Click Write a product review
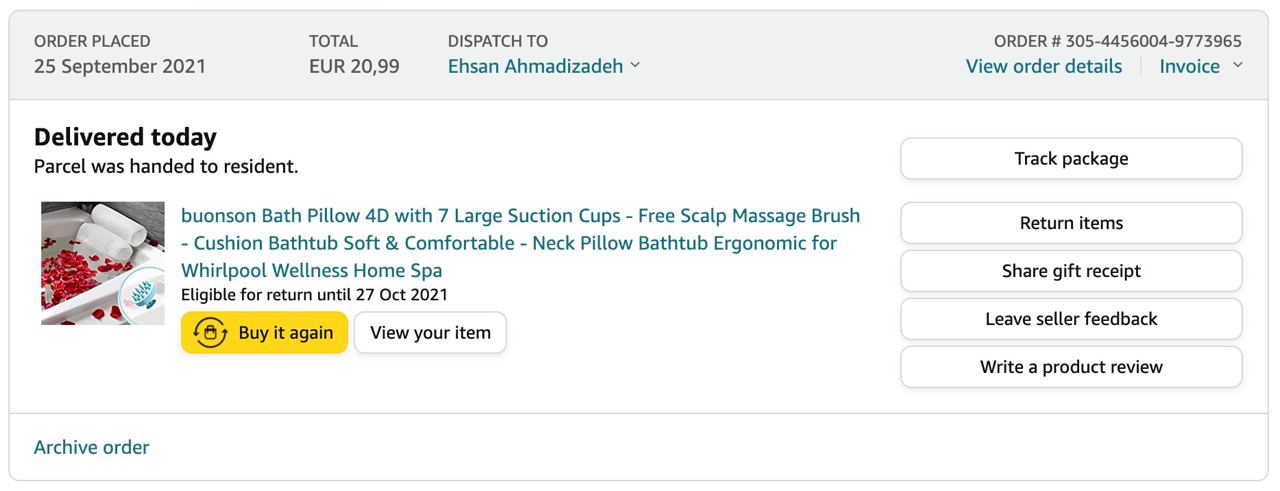The image size is (1280, 491). (x=1071, y=367)
